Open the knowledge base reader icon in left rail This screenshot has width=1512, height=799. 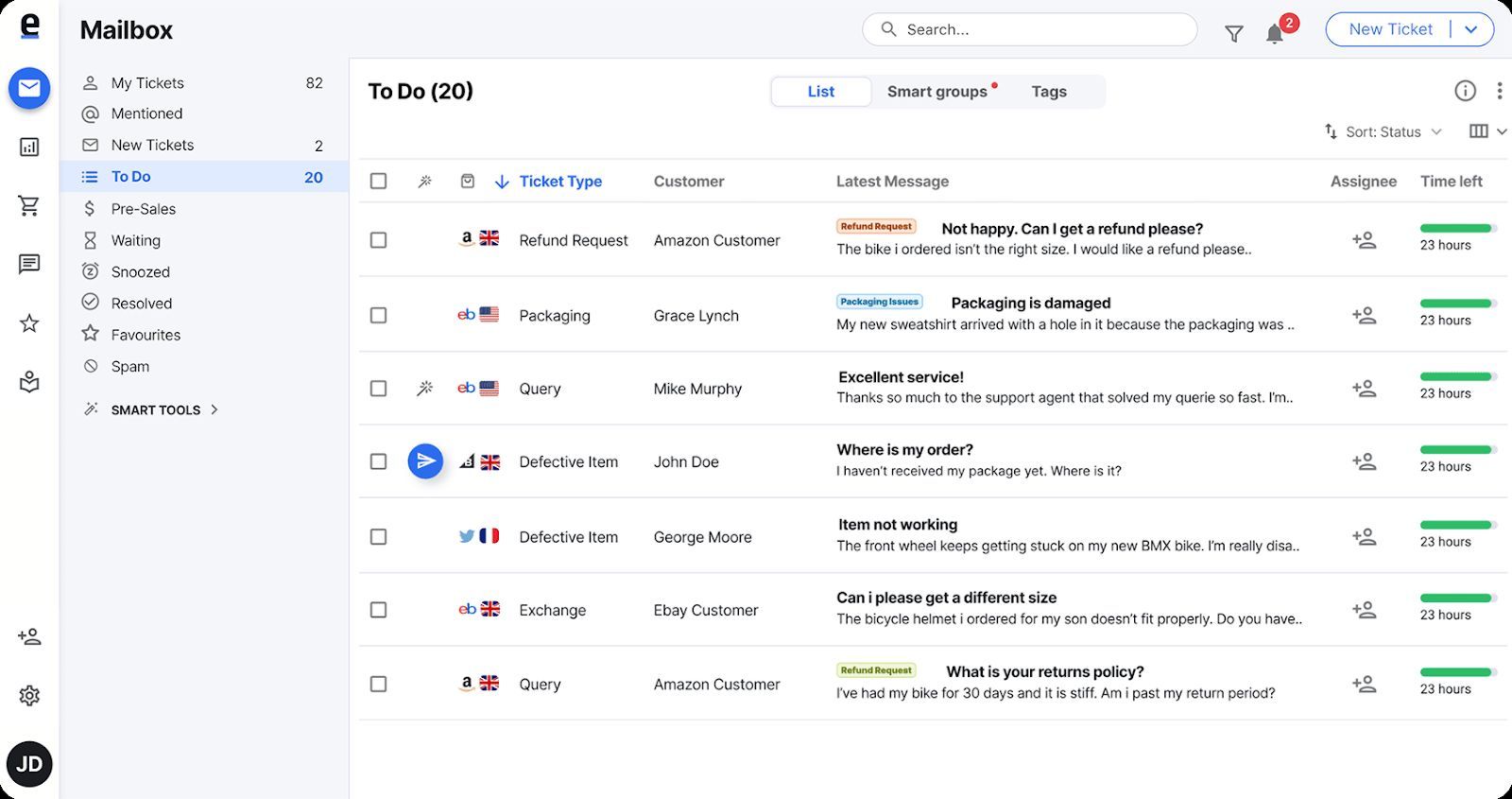coord(29,382)
